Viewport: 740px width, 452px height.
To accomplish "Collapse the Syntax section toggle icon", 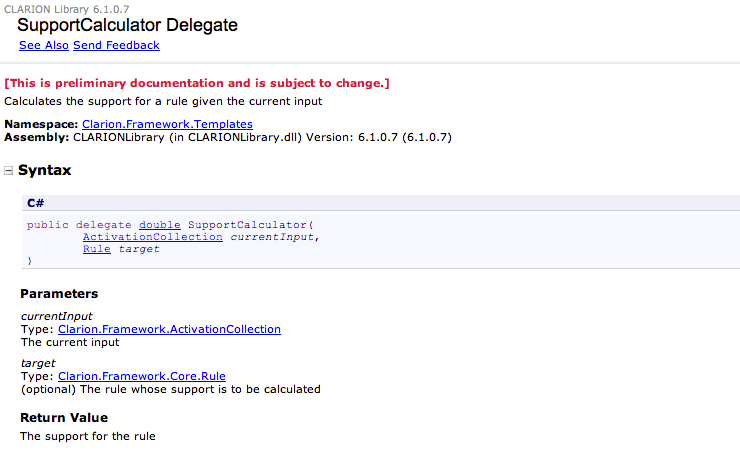I will tap(9, 171).
